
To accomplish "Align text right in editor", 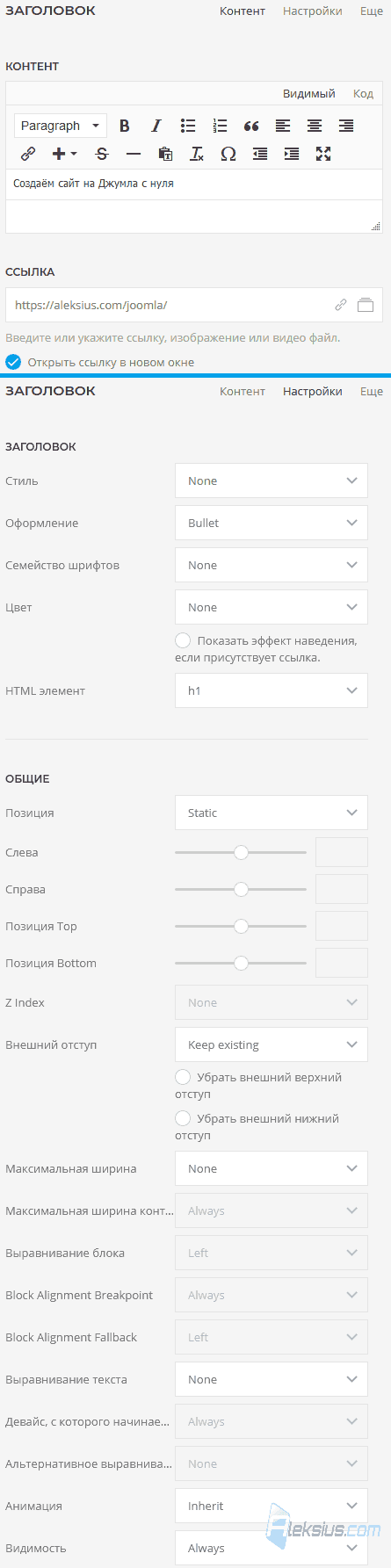I will tap(346, 126).
